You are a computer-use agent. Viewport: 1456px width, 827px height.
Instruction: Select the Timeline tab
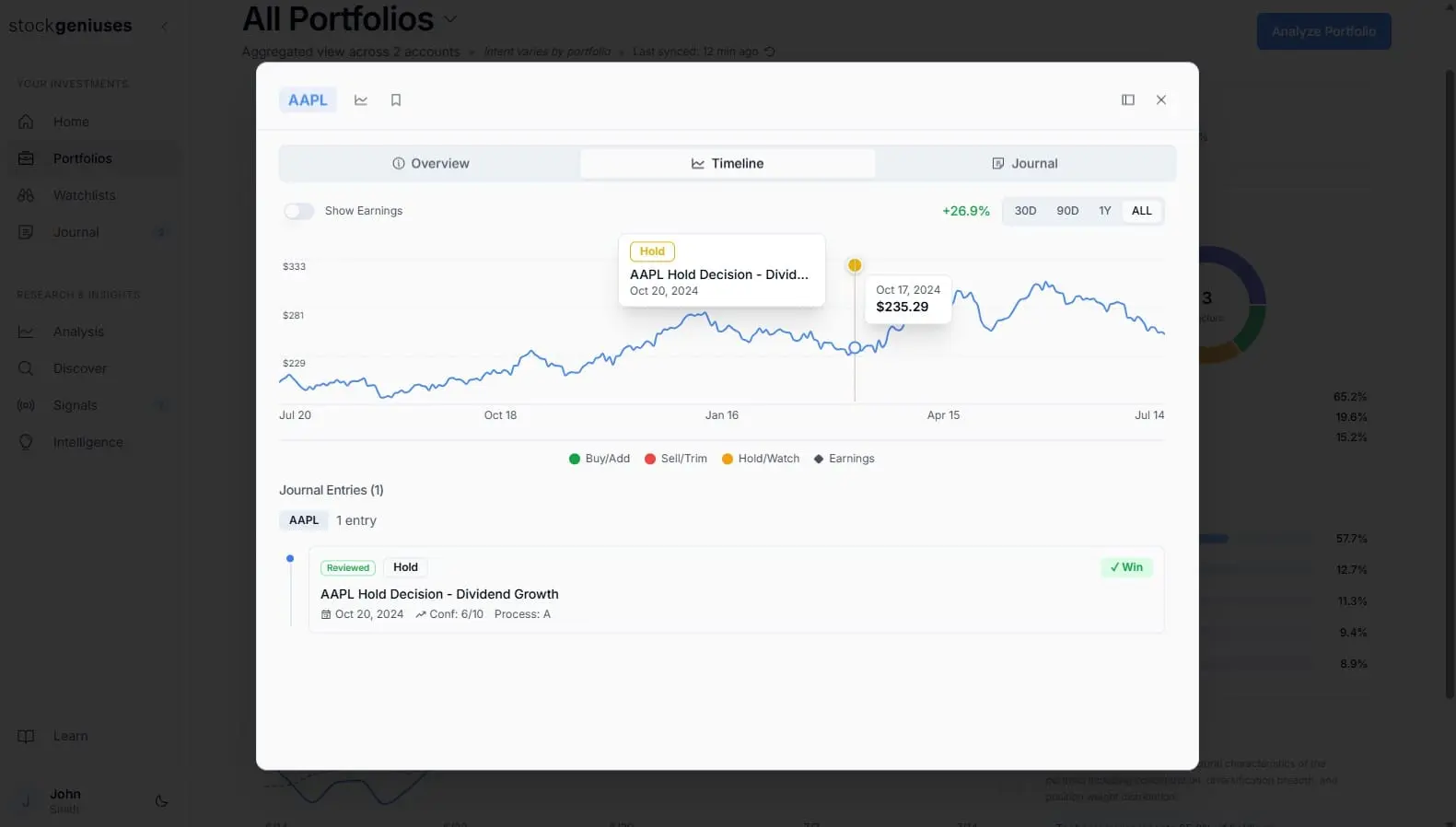(x=728, y=164)
